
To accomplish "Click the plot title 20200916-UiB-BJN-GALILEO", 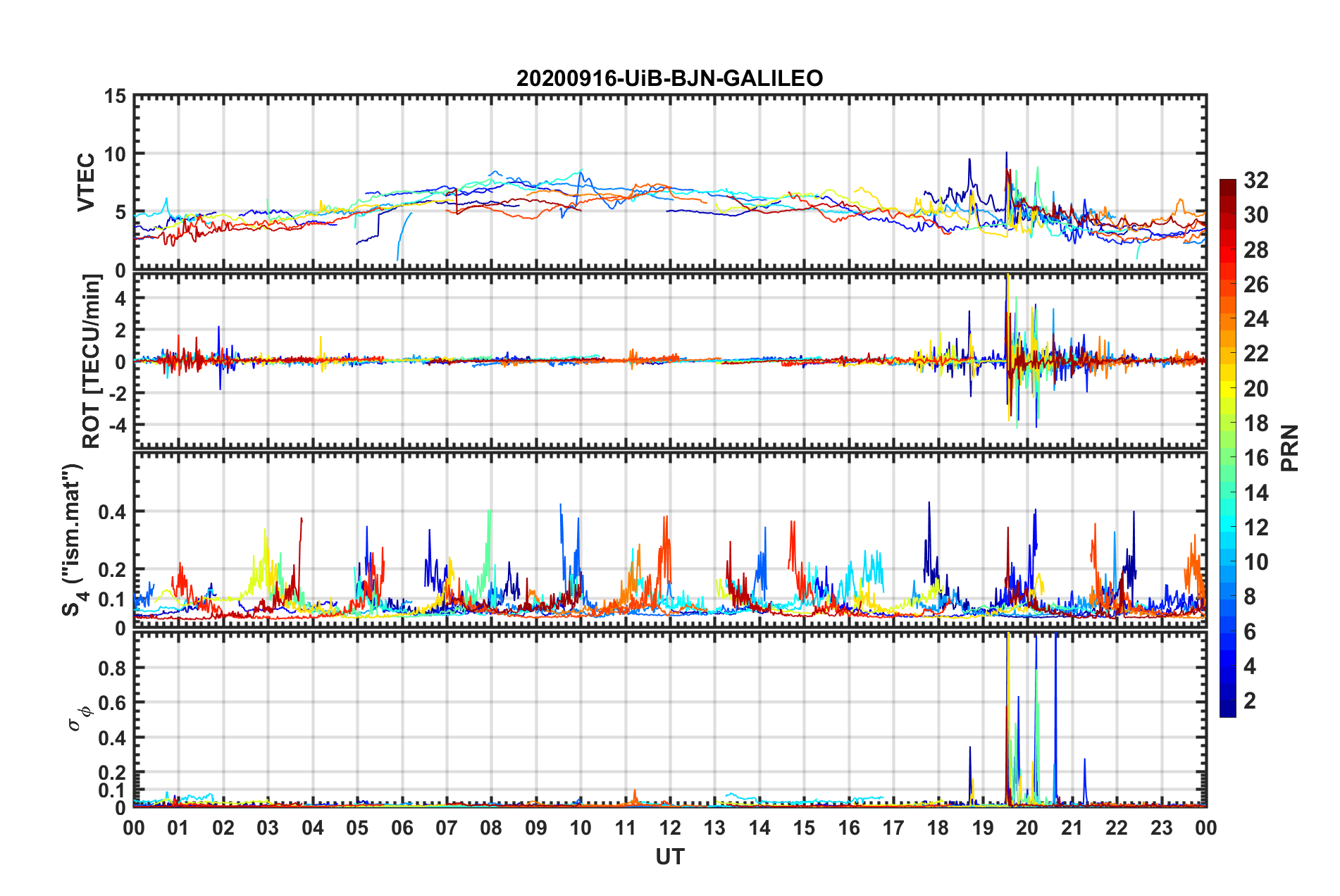I will (x=669, y=77).
